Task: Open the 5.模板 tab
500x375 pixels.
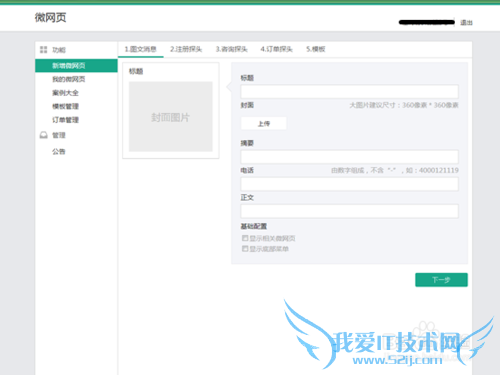Action: point(316,49)
